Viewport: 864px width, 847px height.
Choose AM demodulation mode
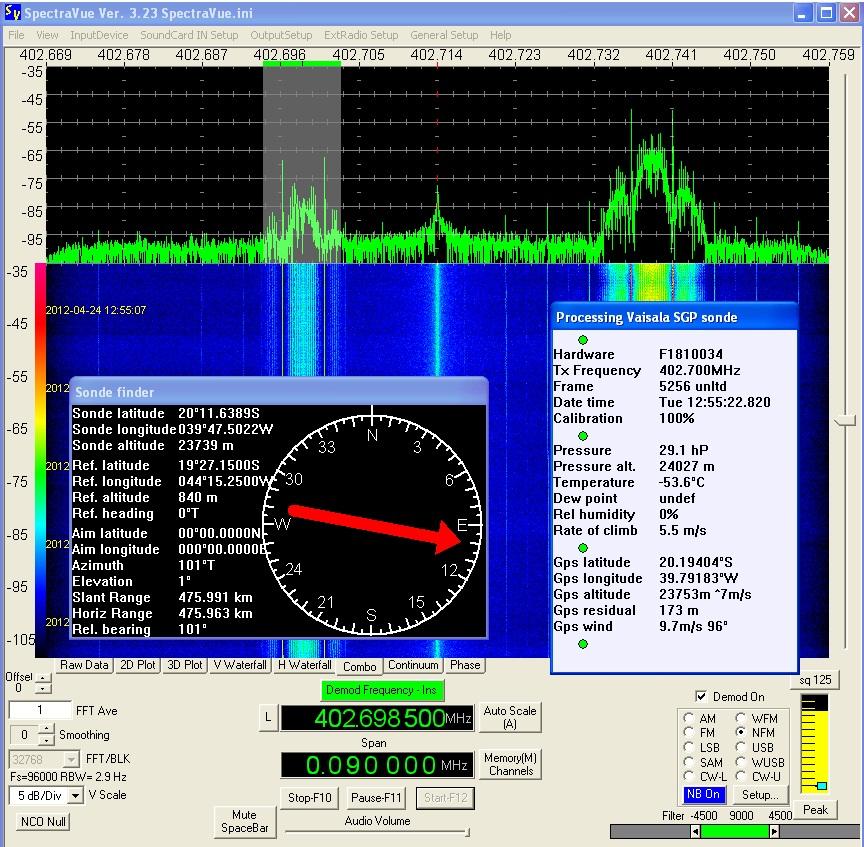[x=689, y=718]
